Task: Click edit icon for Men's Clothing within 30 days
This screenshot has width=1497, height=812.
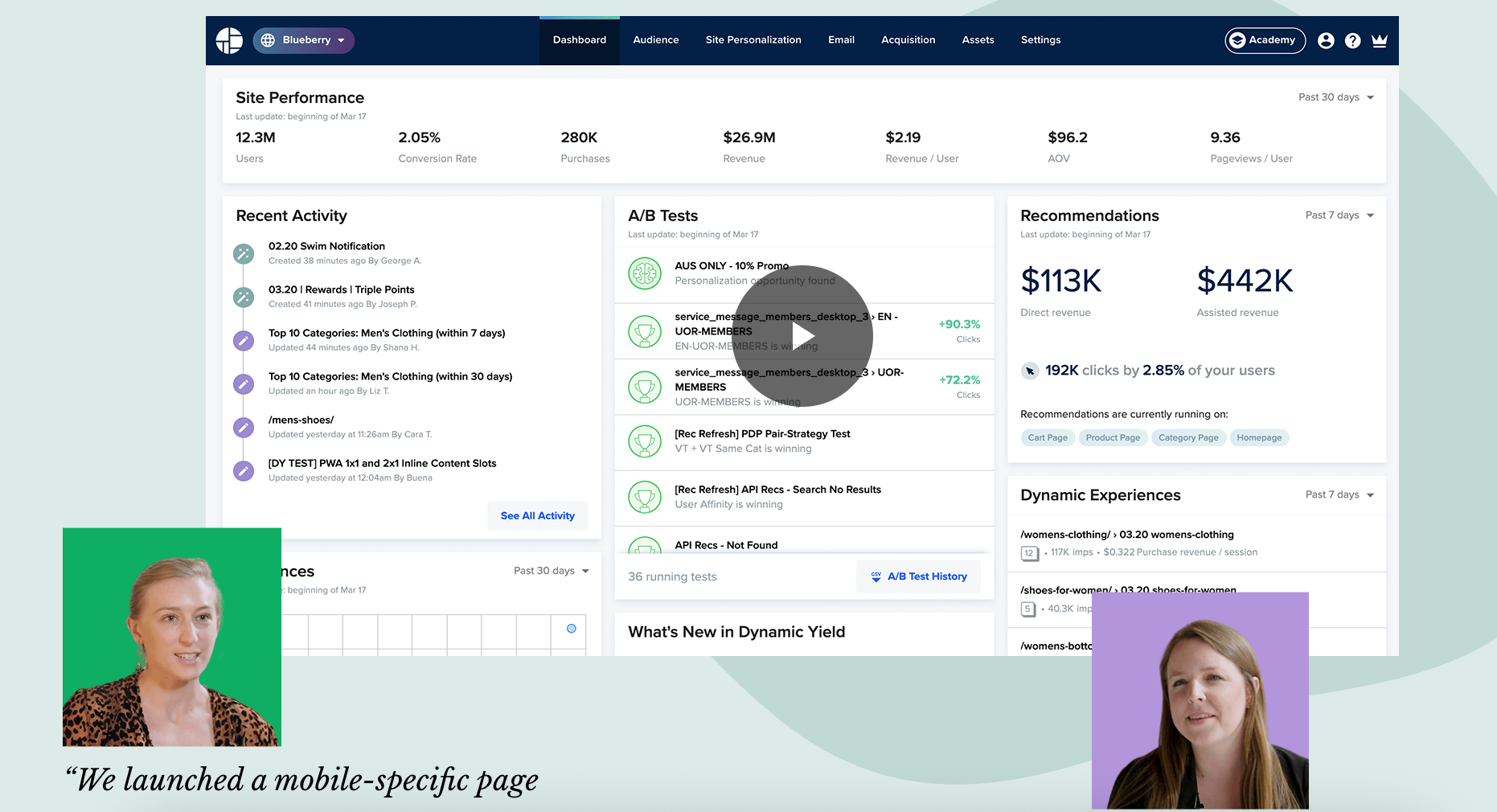Action: tap(244, 384)
